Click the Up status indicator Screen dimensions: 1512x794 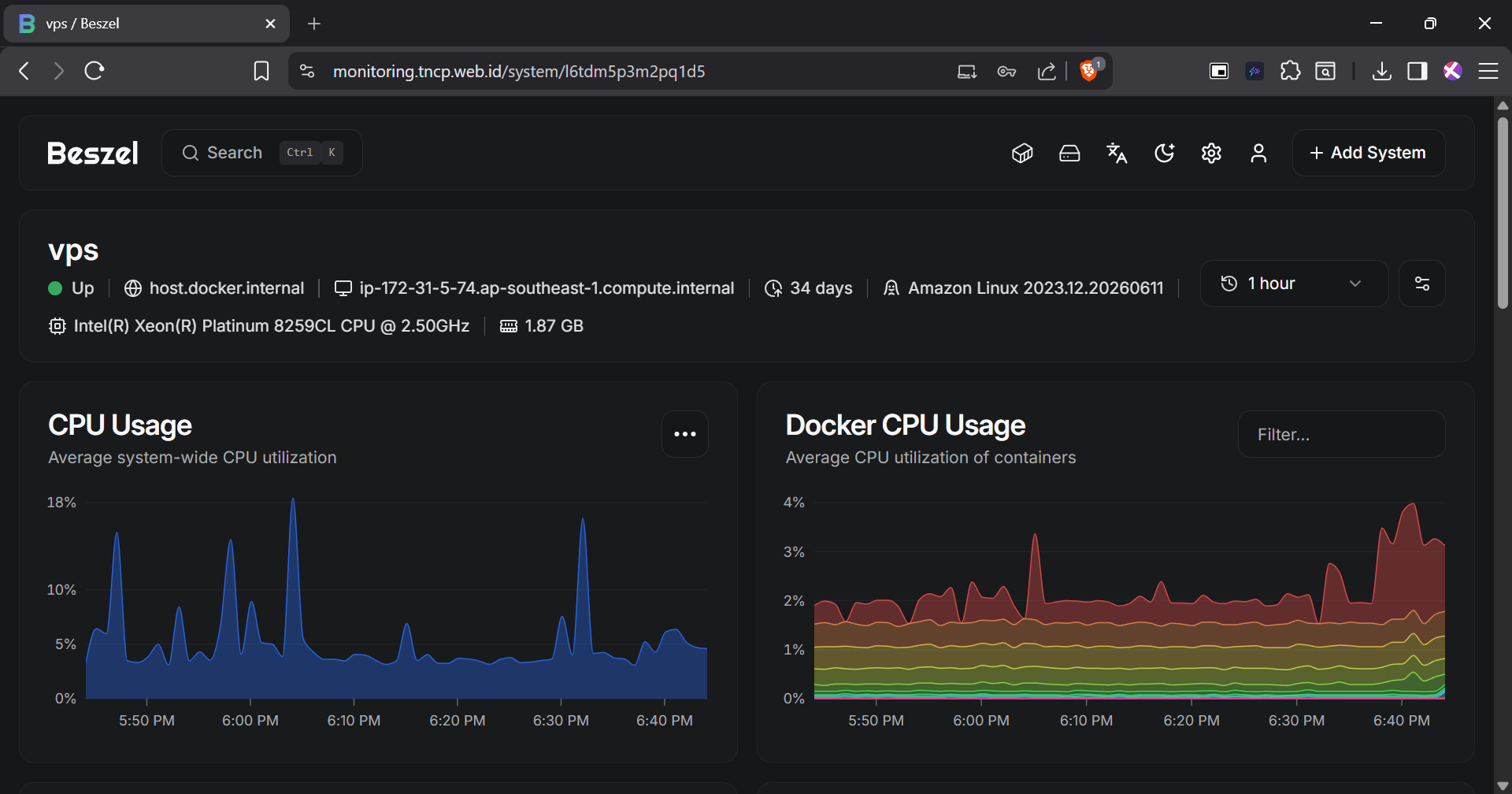(71, 288)
